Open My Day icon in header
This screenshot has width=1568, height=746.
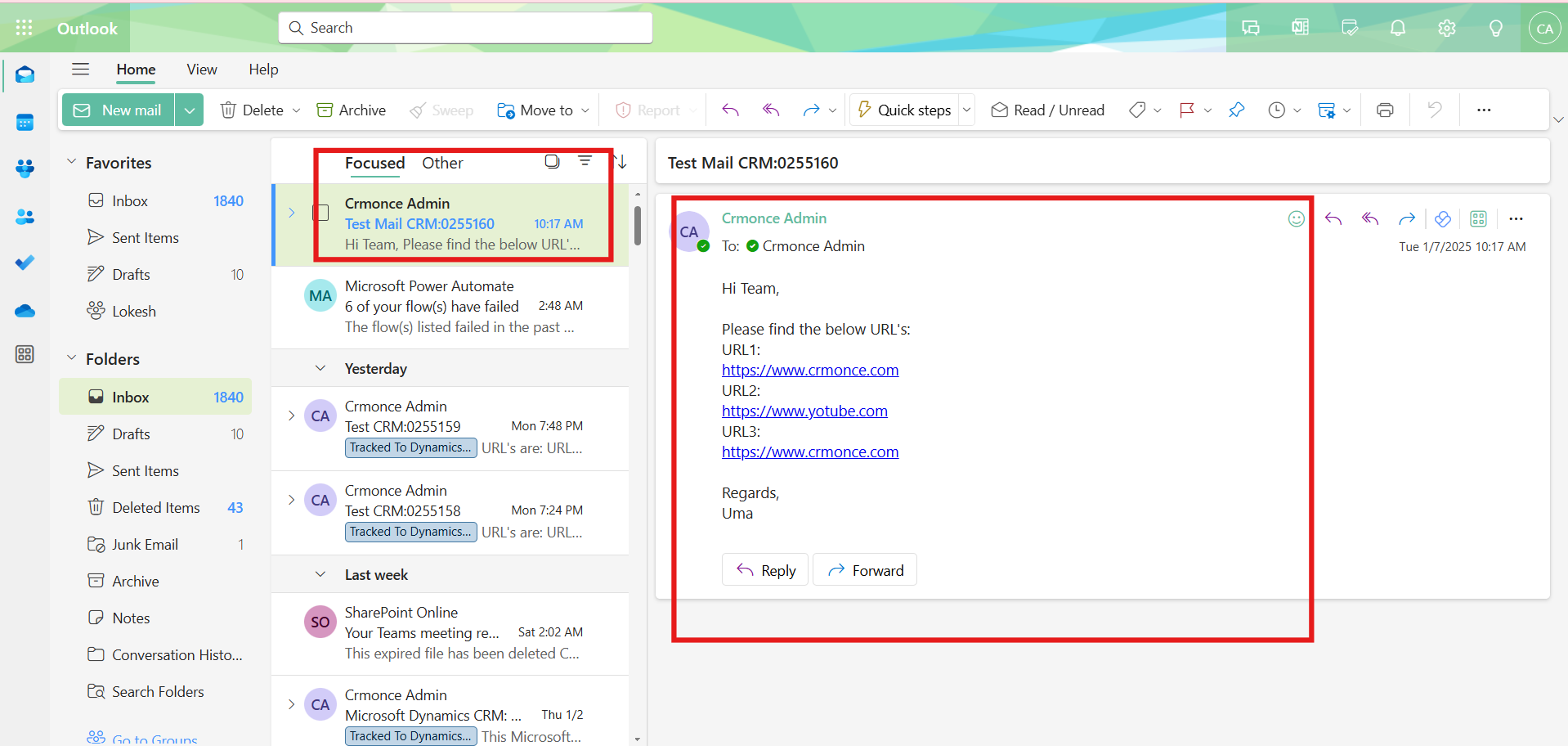click(1350, 28)
